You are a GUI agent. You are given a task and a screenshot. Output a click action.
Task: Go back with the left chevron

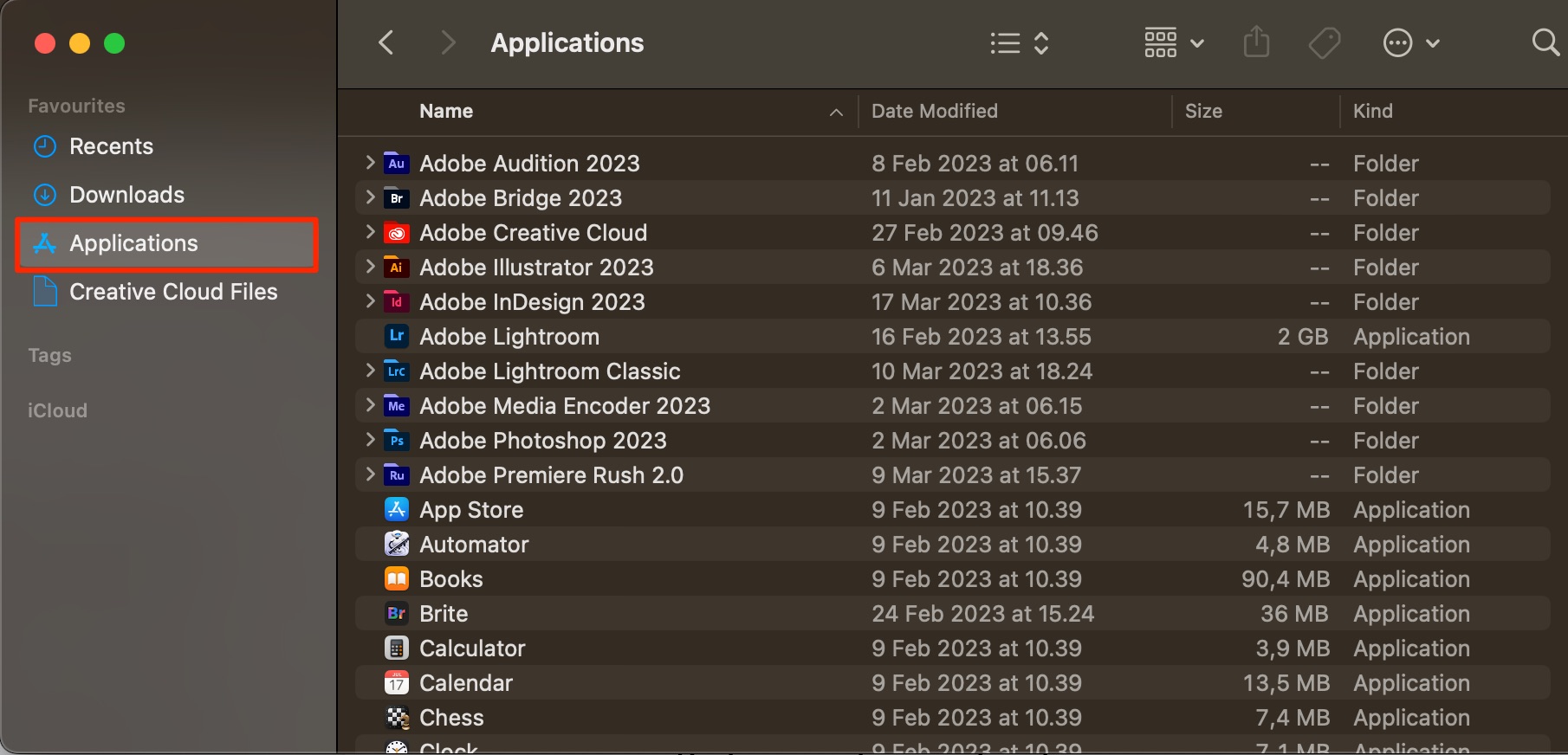386,42
